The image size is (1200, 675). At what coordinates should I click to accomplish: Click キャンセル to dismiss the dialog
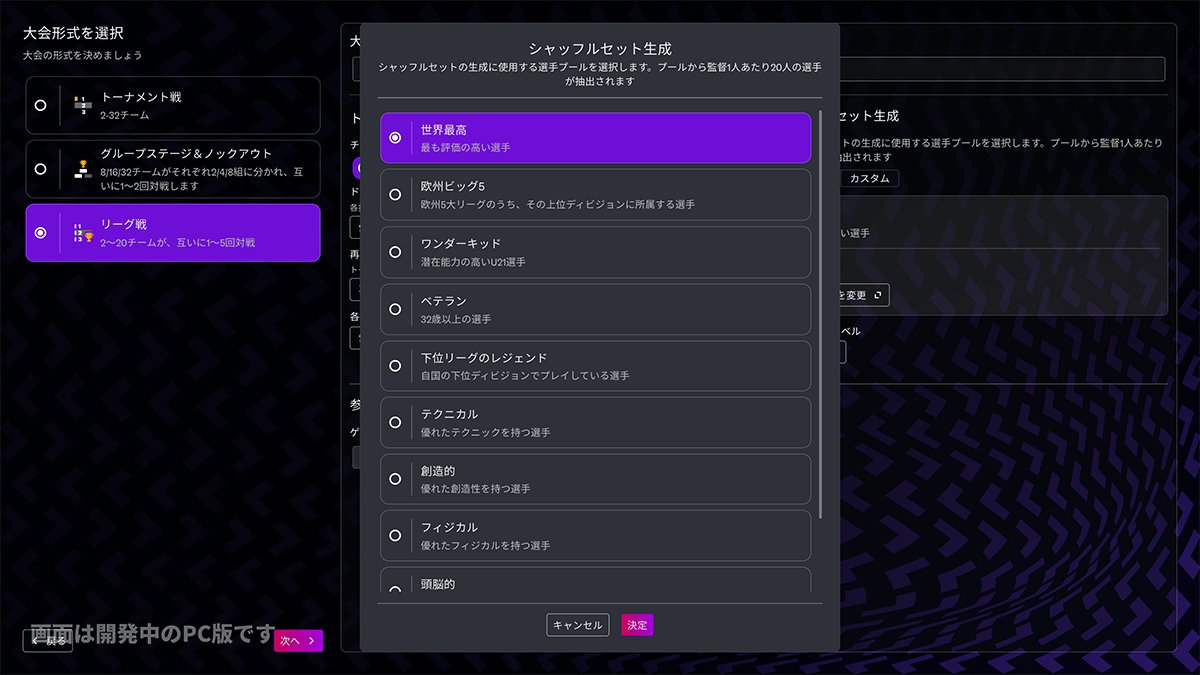point(578,625)
